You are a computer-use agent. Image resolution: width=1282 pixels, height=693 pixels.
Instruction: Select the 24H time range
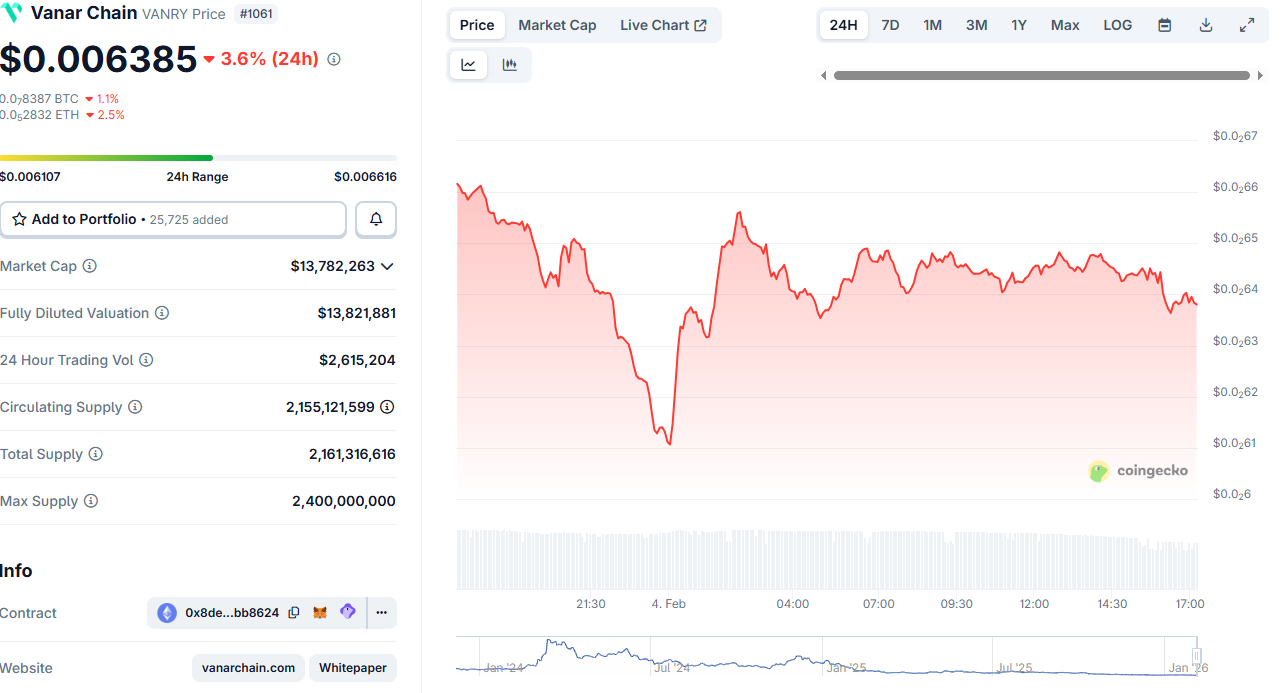844,25
